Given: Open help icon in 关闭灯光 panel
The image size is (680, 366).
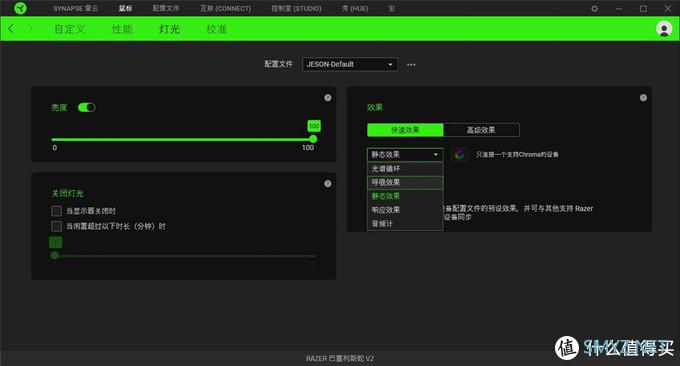Looking at the screenshot, I should coord(327,183).
